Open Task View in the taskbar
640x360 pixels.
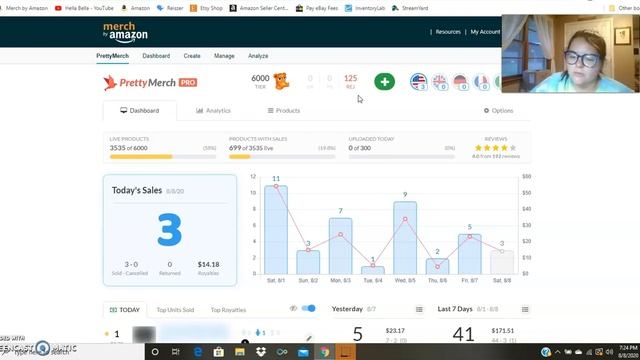point(176,352)
